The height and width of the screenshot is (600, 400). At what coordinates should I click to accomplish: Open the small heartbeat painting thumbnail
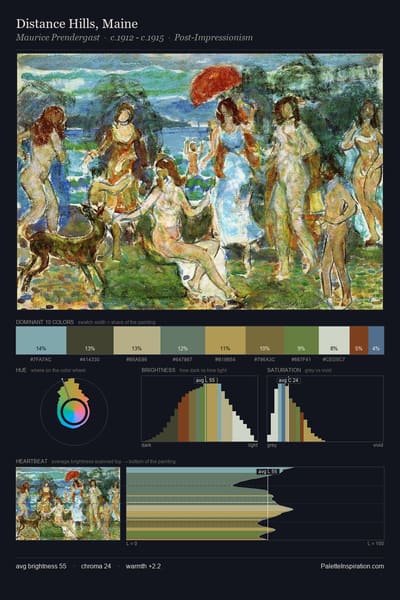tap(68, 504)
